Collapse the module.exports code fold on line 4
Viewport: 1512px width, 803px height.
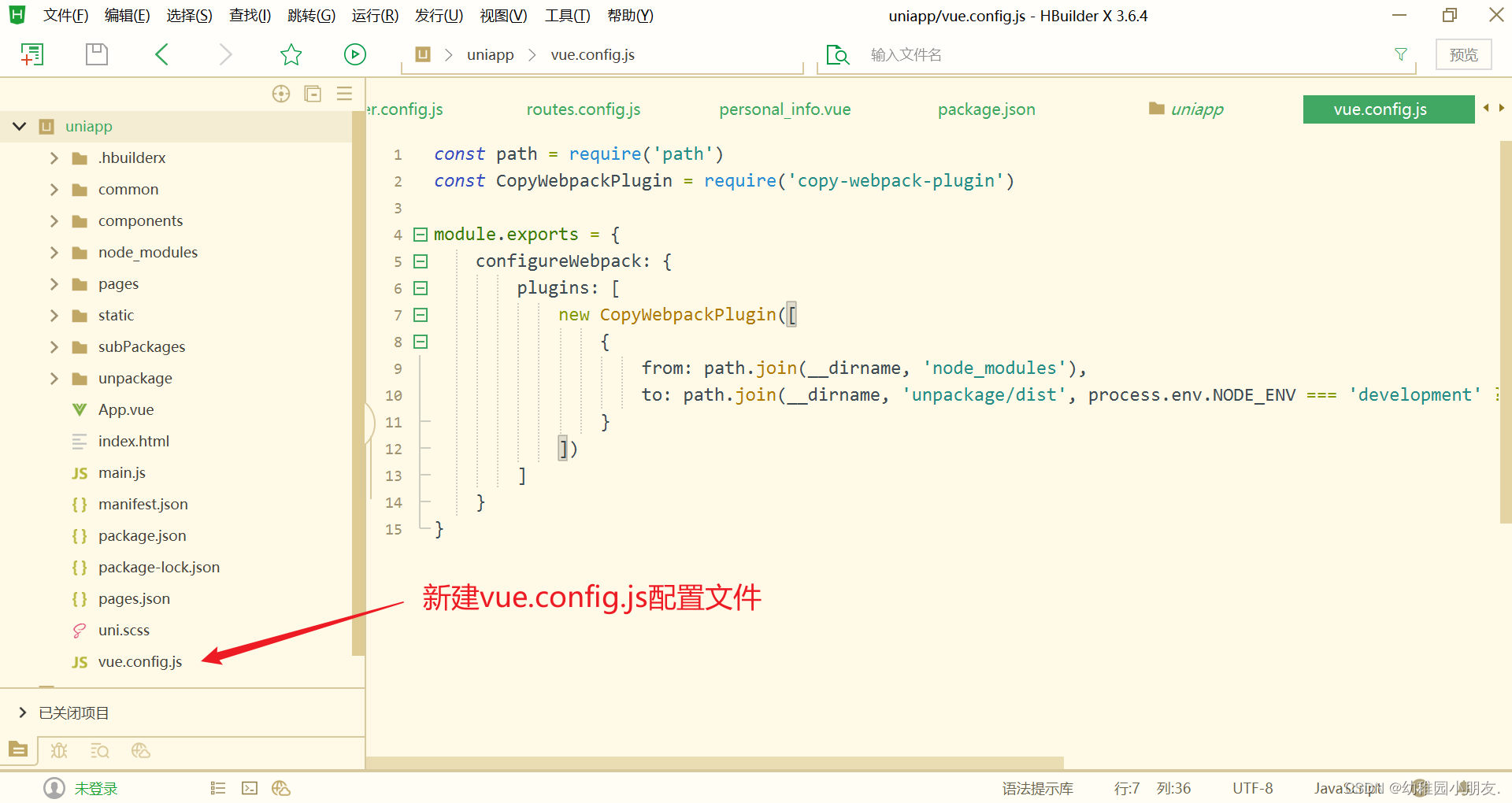pyautogui.click(x=420, y=234)
